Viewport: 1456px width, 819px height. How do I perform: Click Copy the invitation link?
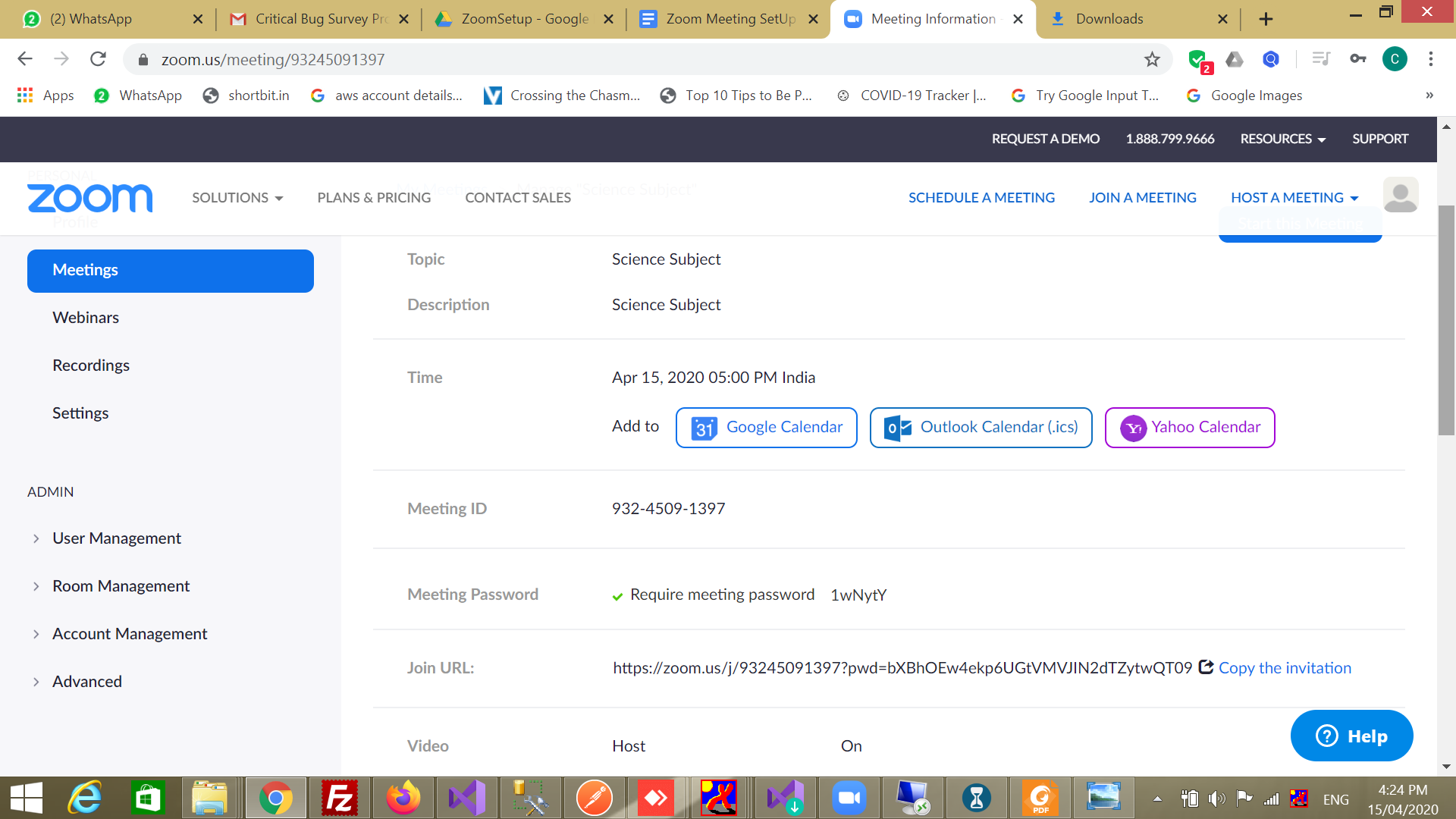coord(1284,668)
